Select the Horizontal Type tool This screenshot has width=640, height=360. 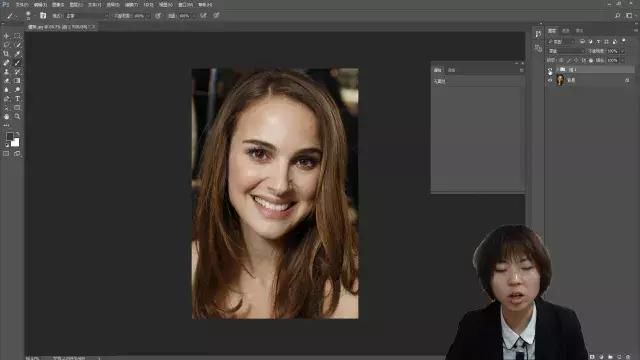pyautogui.click(x=17, y=99)
